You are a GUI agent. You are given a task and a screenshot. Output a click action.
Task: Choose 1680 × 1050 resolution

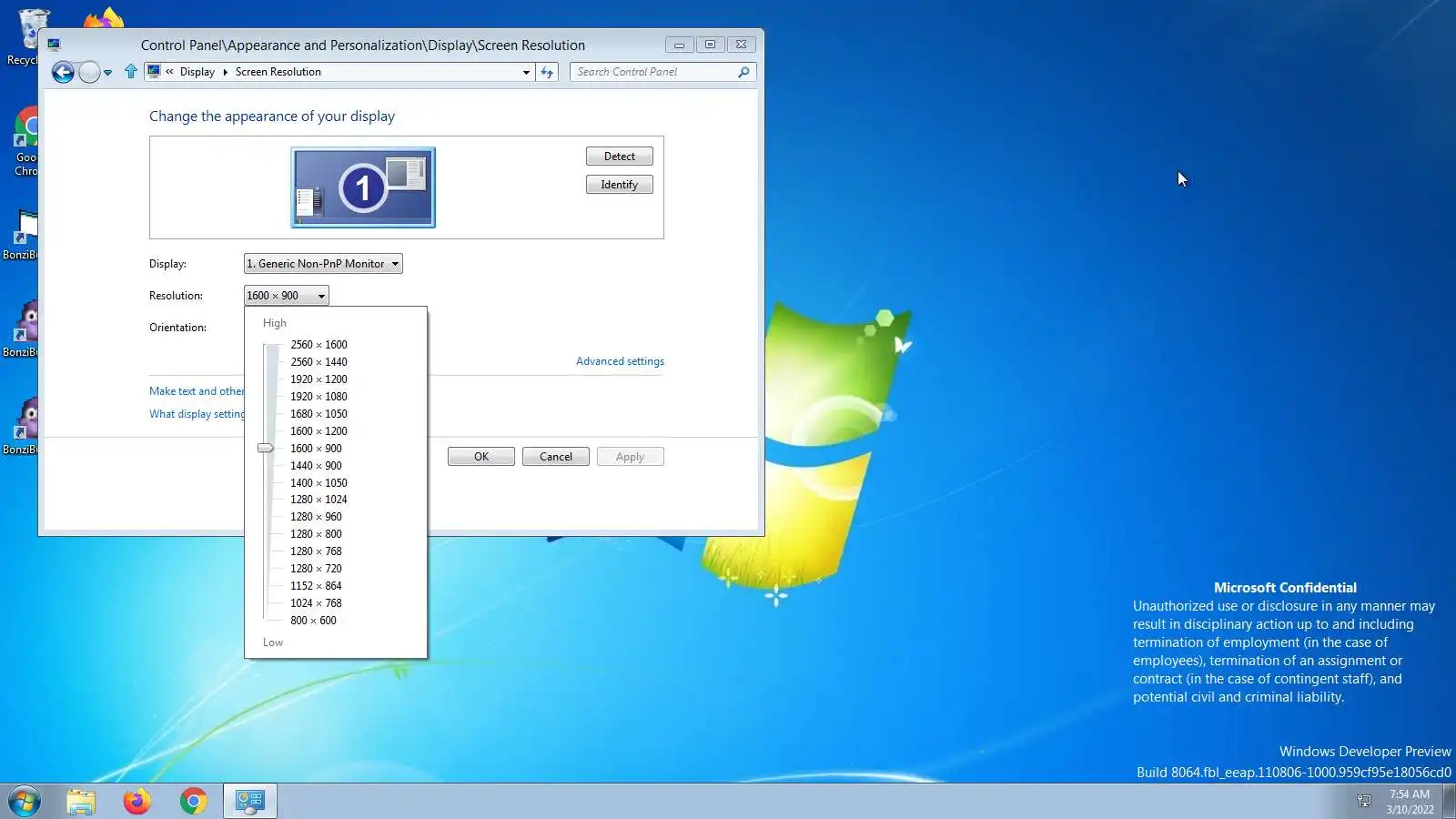click(x=318, y=414)
